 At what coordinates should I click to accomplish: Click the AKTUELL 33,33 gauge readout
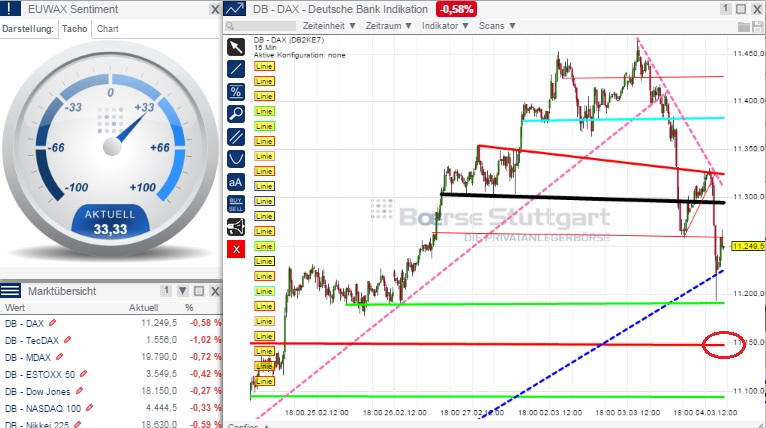[x=110, y=222]
